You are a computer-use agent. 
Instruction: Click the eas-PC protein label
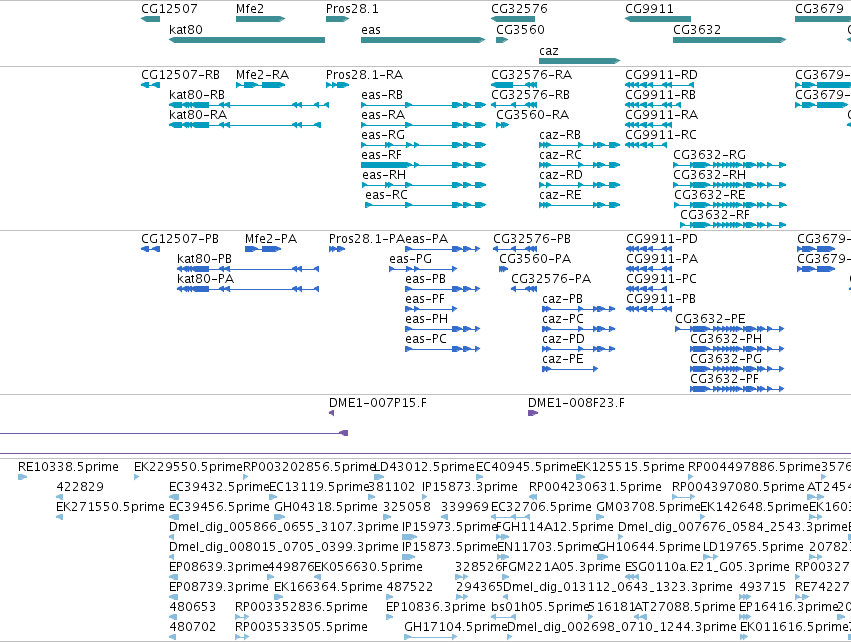pyautogui.click(x=426, y=339)
